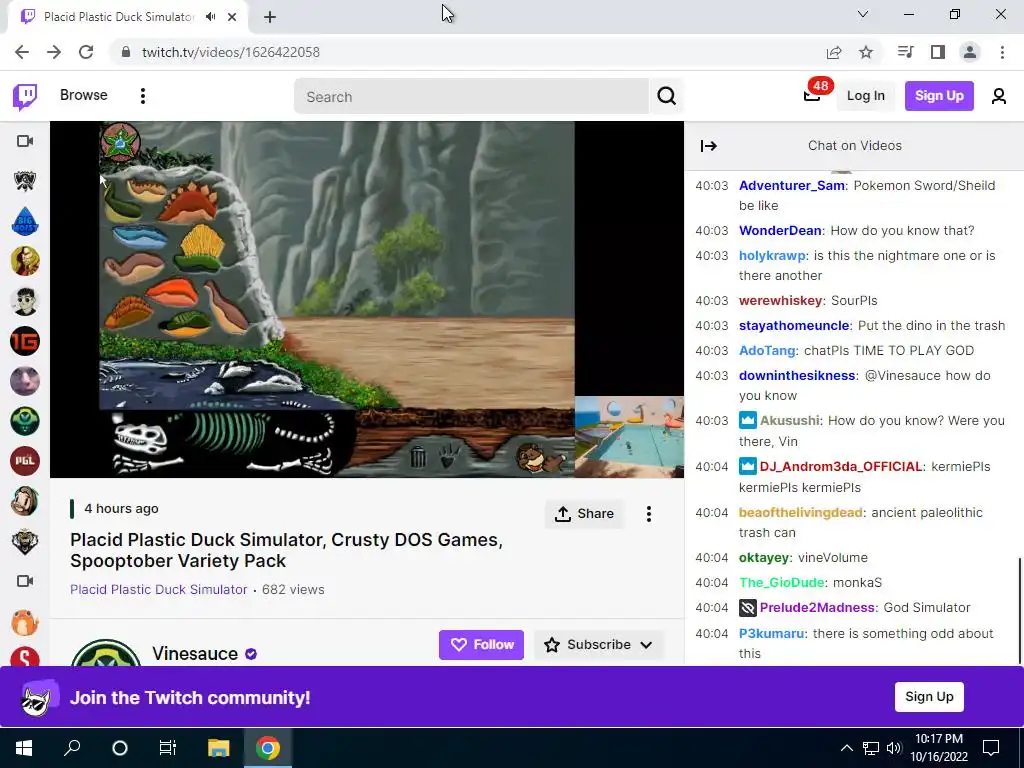Image resolution: width=1024 pixels, height=768 pixels.
Task: Open the Chrome three-dot menu
Action: [1002, 52]
